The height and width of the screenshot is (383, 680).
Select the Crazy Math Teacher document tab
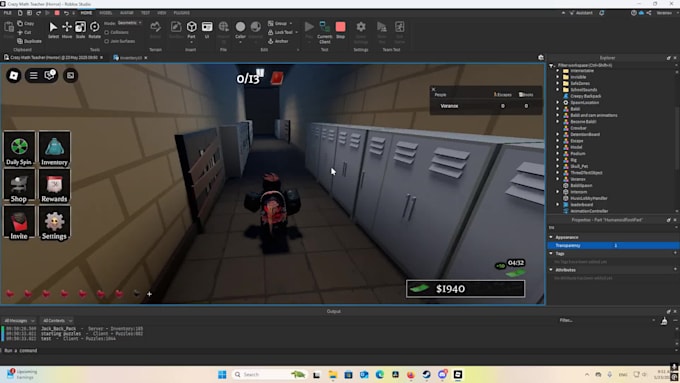pos(54,57)
